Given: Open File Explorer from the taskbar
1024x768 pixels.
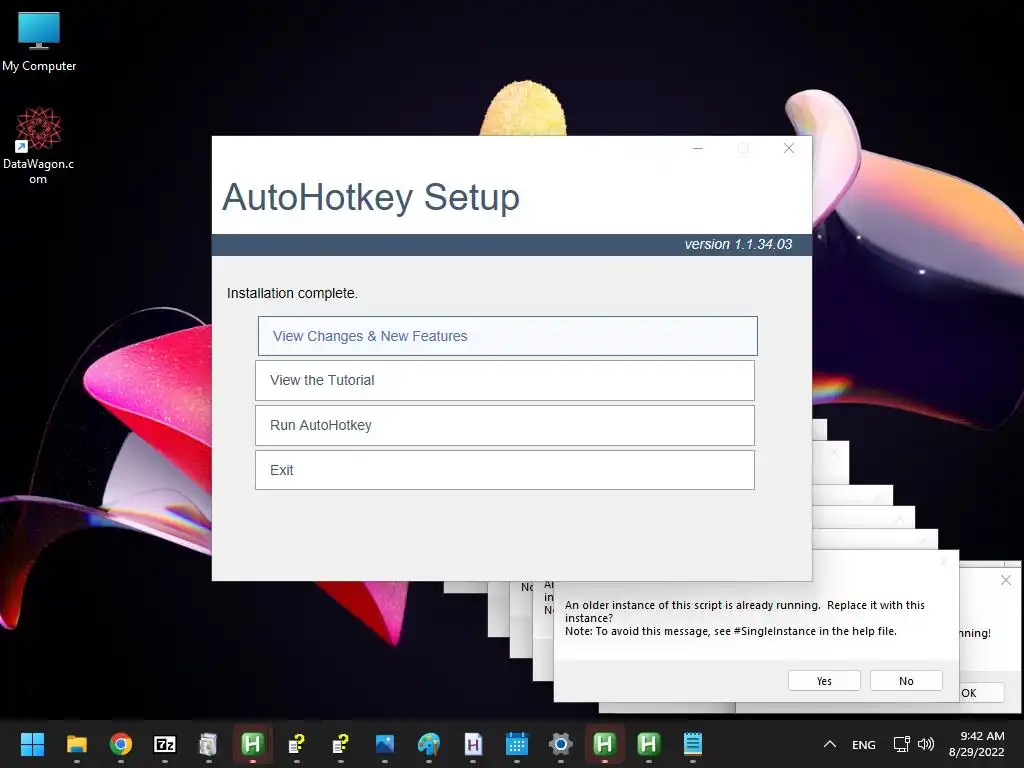Looking at the screenshot, I should point(76,744).
